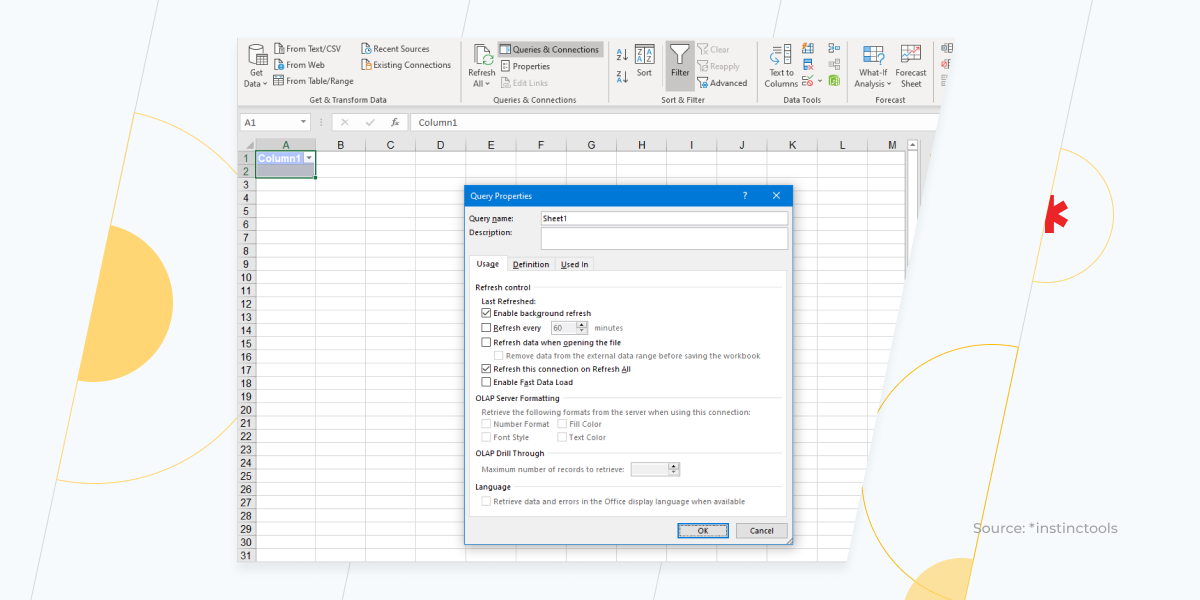
Task: Select row header 10
Action: 246,277
